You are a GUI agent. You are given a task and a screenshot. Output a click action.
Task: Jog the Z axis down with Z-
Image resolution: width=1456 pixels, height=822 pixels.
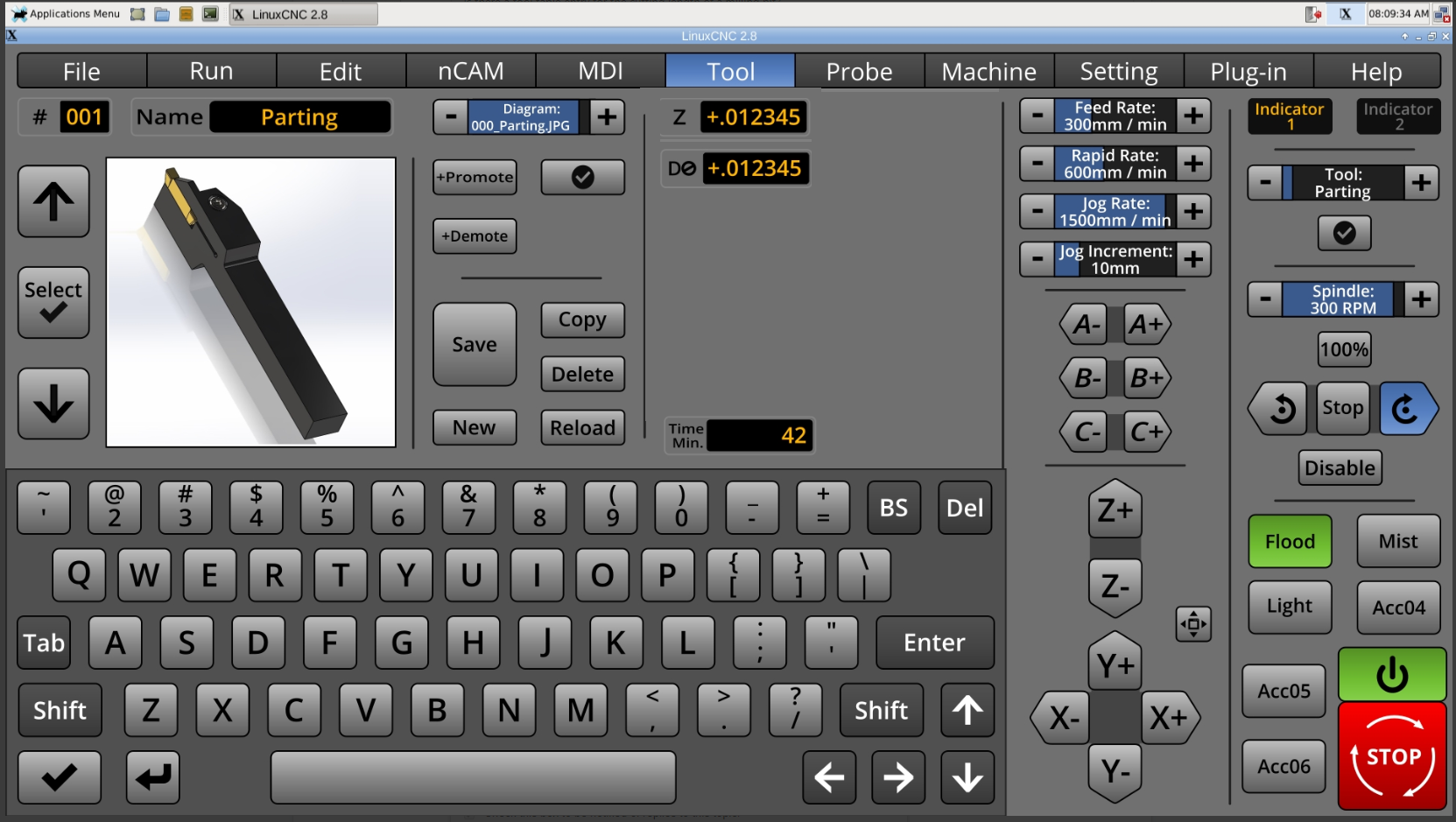pyautogui.click(x=1115, y=587)
